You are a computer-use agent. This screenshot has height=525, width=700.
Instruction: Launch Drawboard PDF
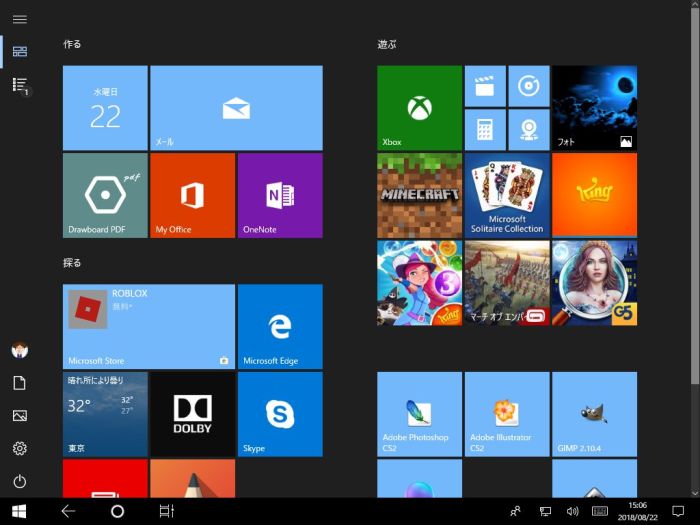point(104,195)
